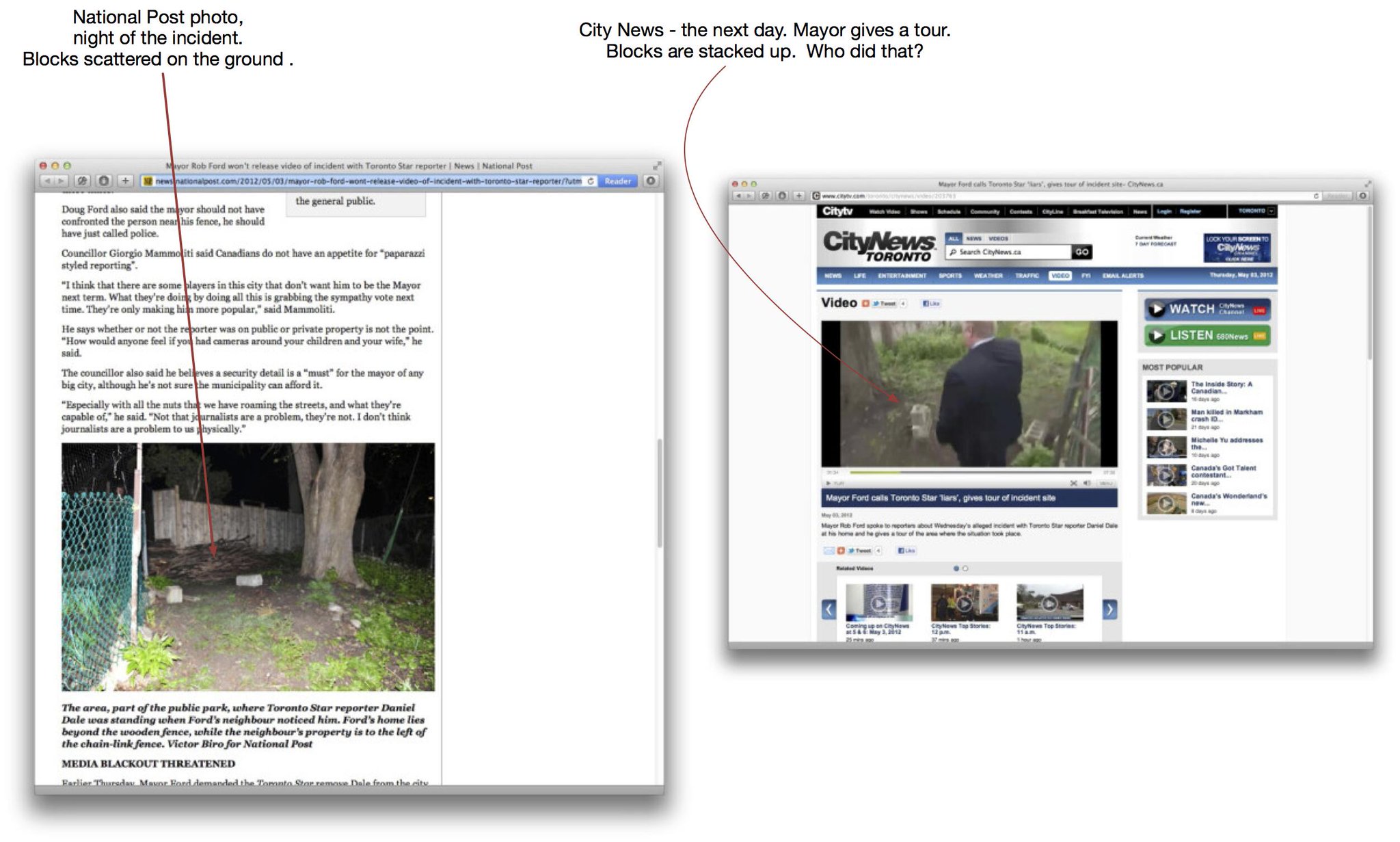Mute the video with speaker icon
The image size is (1400, 842).
pyautogui.click(x=1087, y=483)
